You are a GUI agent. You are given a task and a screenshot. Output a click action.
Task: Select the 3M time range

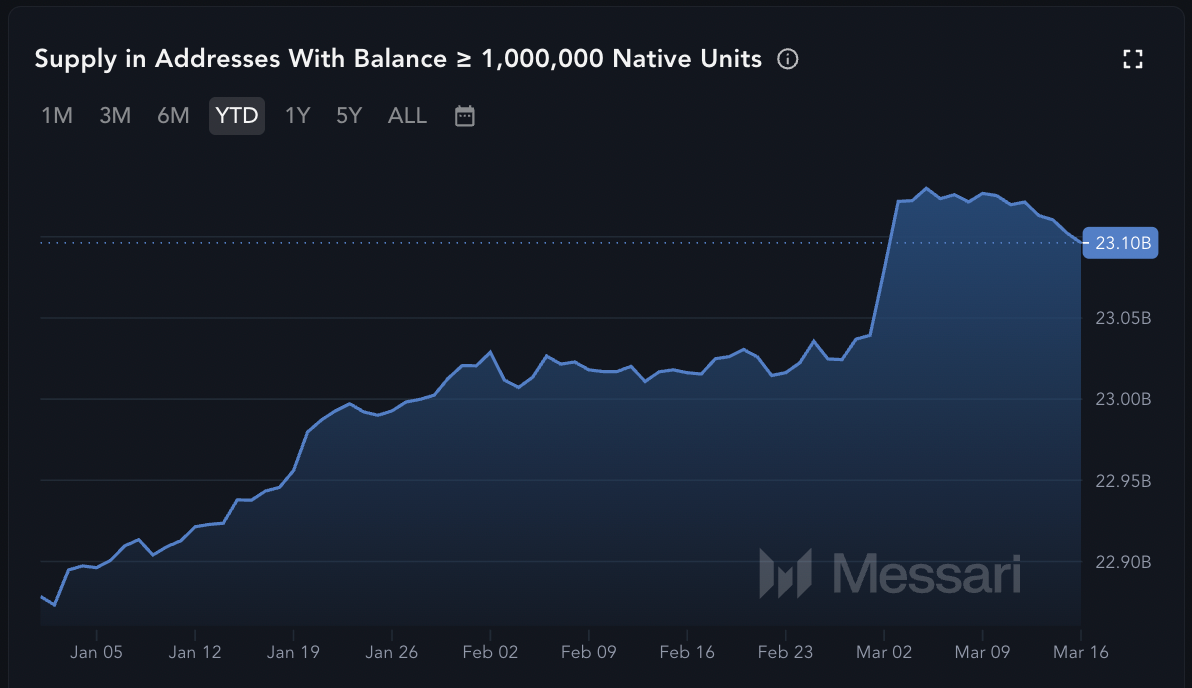click(115, 116)
